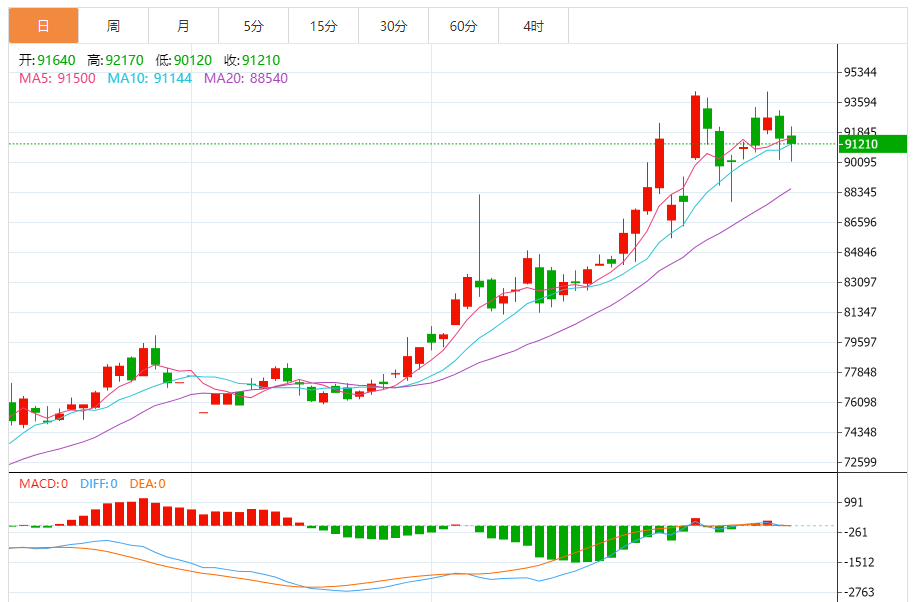
Task: Click the MACD:0 indicator label
Action: pyautogui.click(x=43, y=484)
